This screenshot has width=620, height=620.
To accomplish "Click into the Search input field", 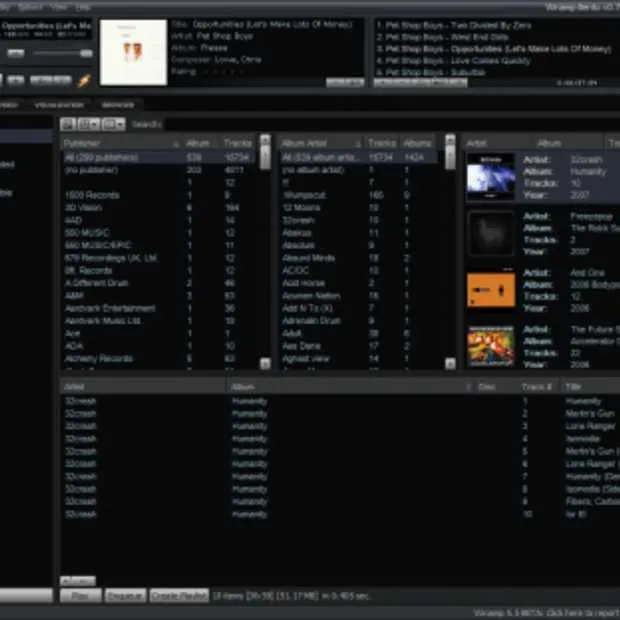I will coord(391,124).
